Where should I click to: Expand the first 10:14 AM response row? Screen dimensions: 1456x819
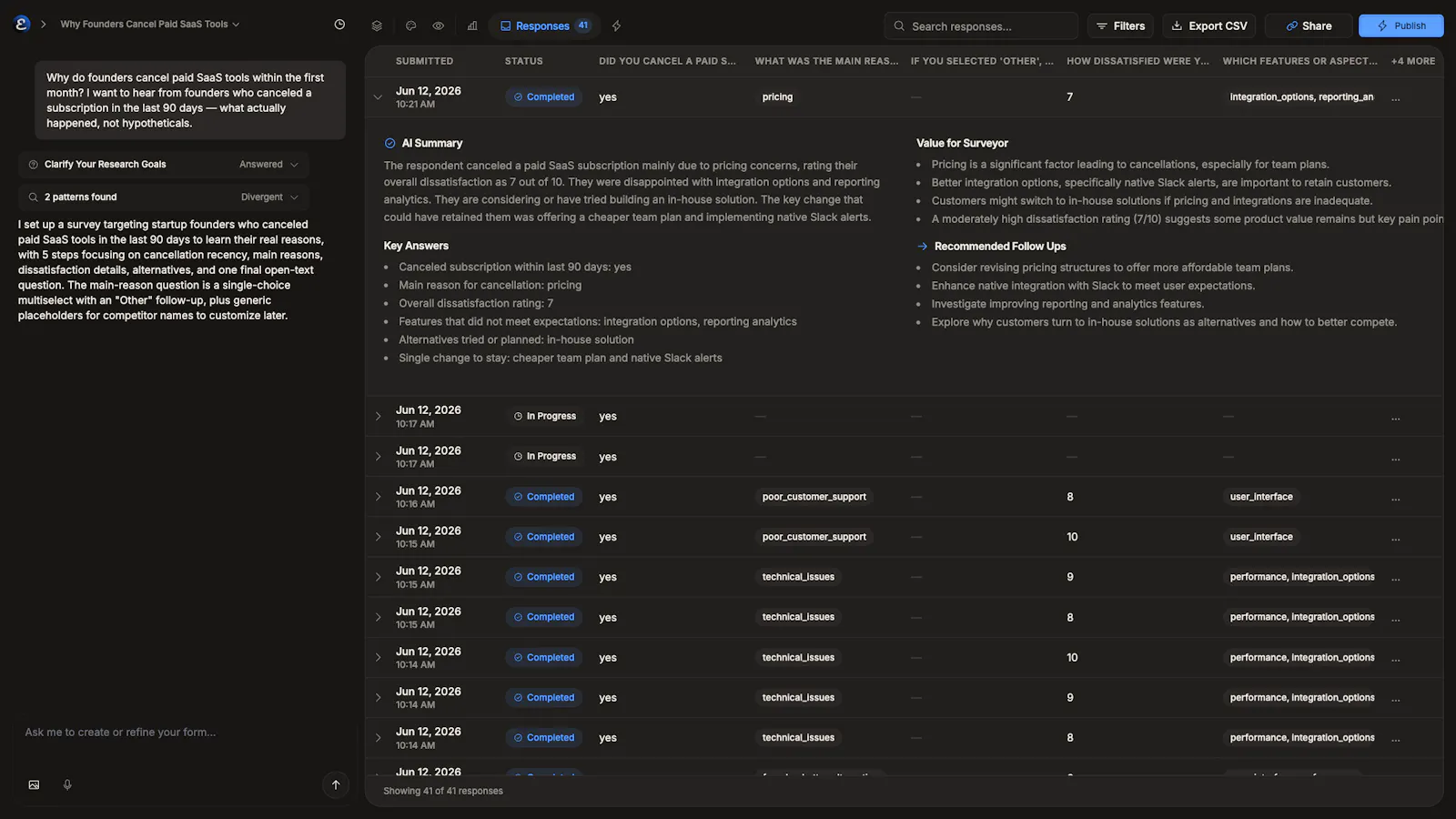pyautogui.click(x=378, y=657)
